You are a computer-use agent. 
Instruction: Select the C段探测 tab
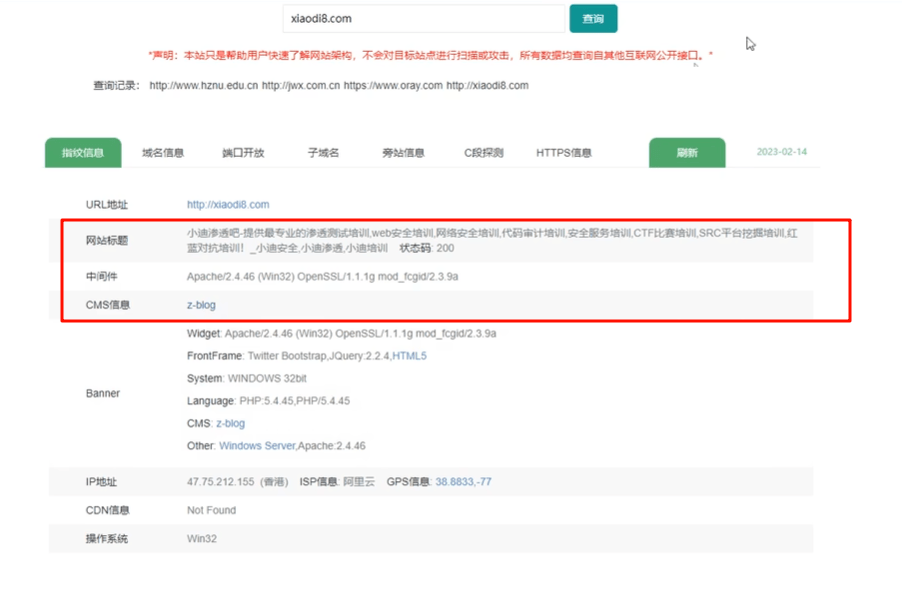484,152
